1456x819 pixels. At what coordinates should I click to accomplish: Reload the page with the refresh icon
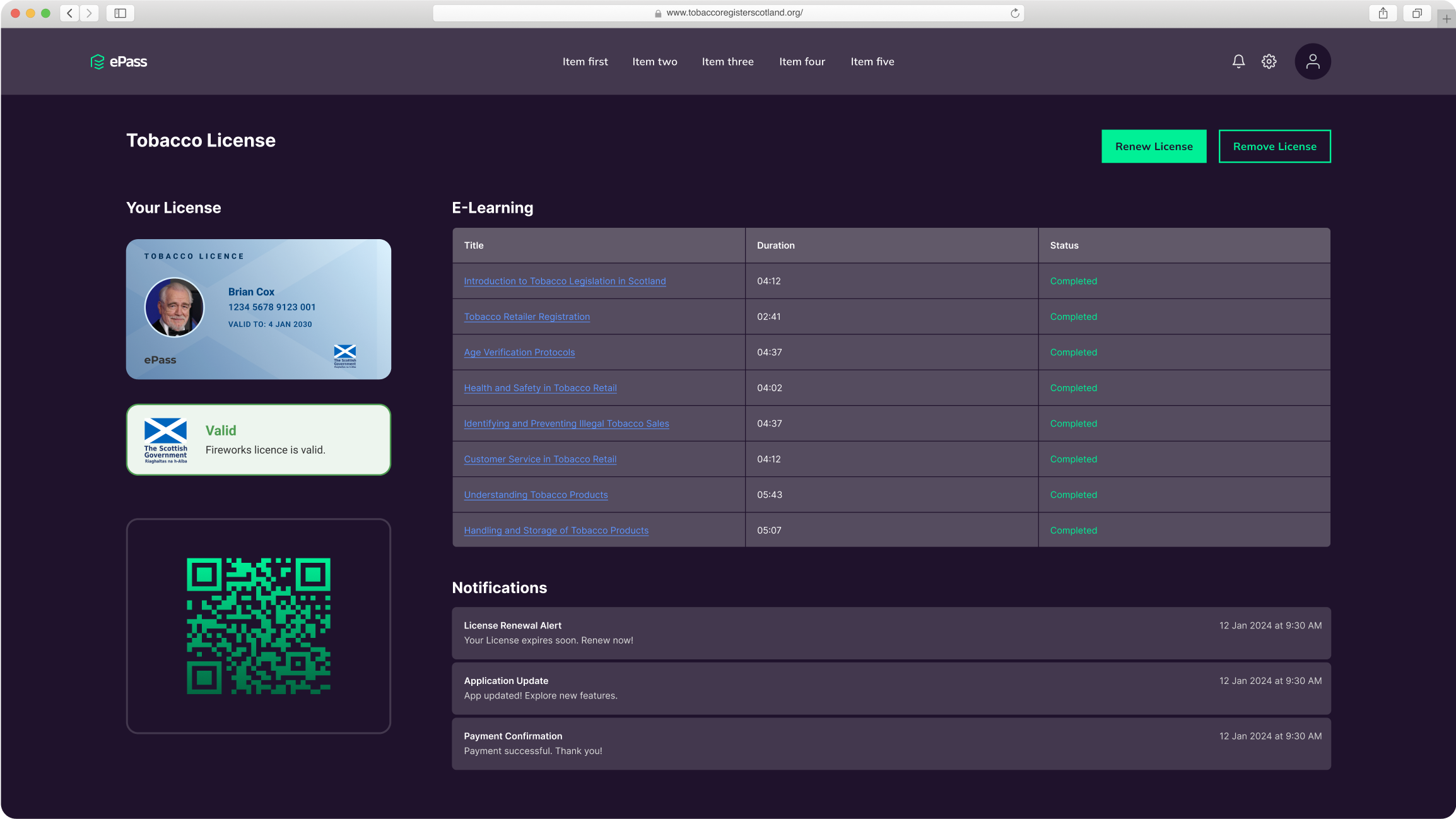[1014, 13]
